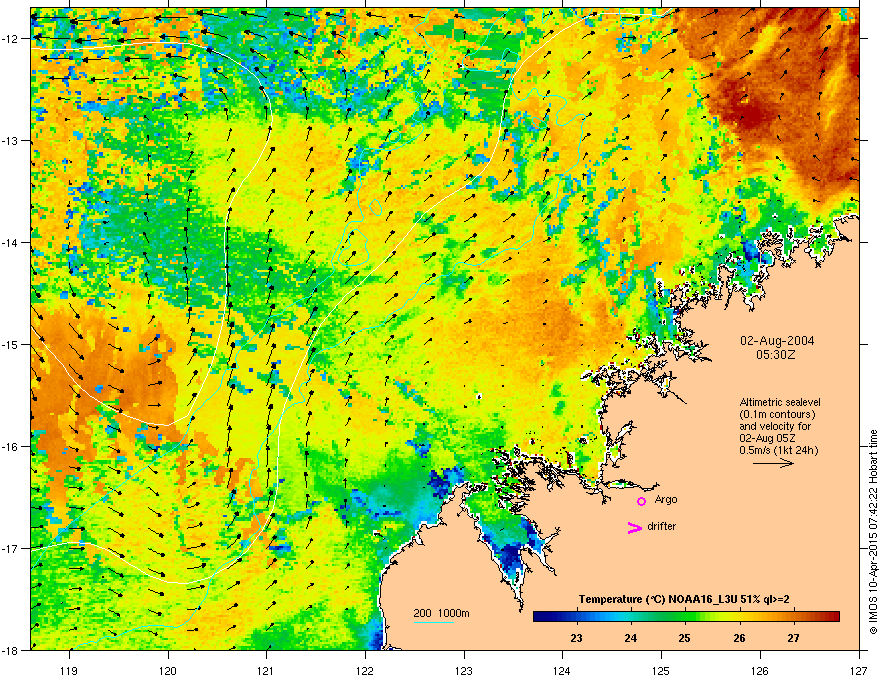Click the 24 color bar value
This screenshot has width=880, height=680.
[631, 638]
